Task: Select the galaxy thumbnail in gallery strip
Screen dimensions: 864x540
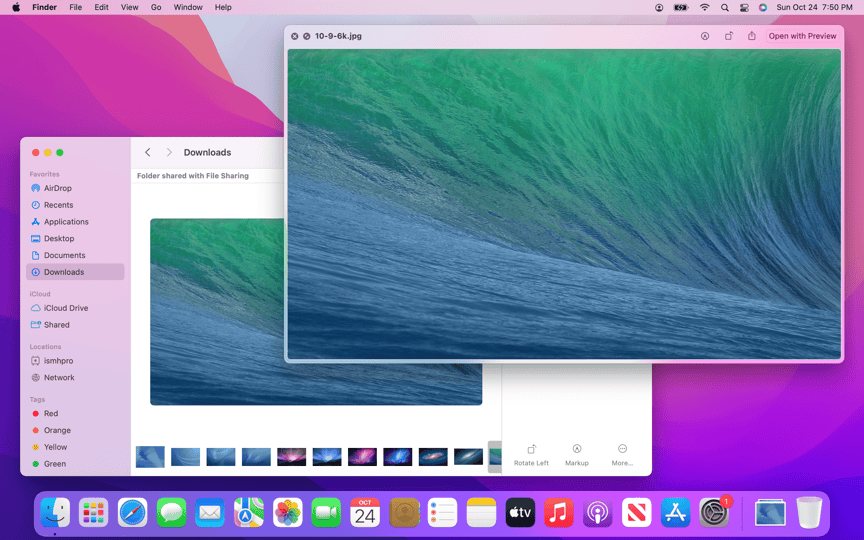Action: coord(433,457)
